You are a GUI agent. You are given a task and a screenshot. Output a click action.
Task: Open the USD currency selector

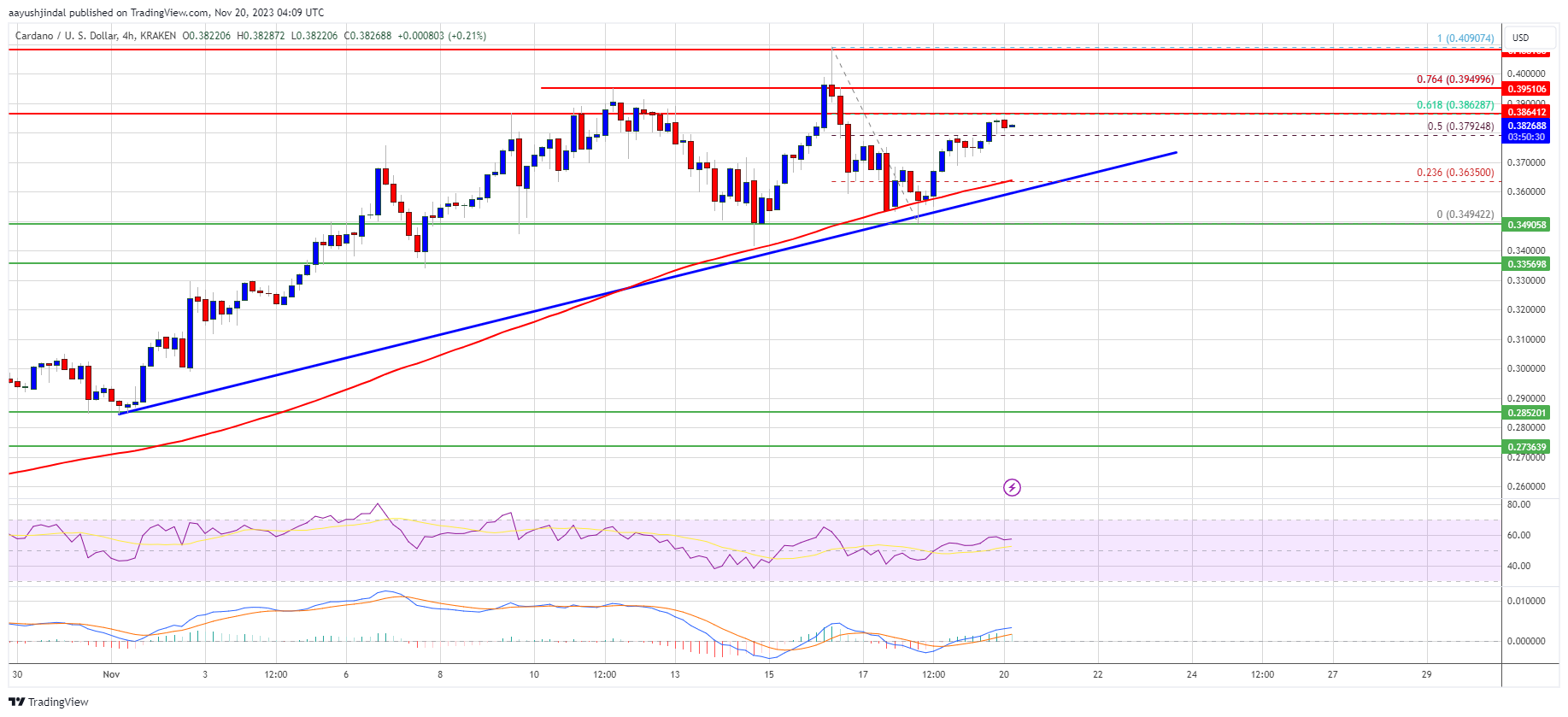[1521, 38]
